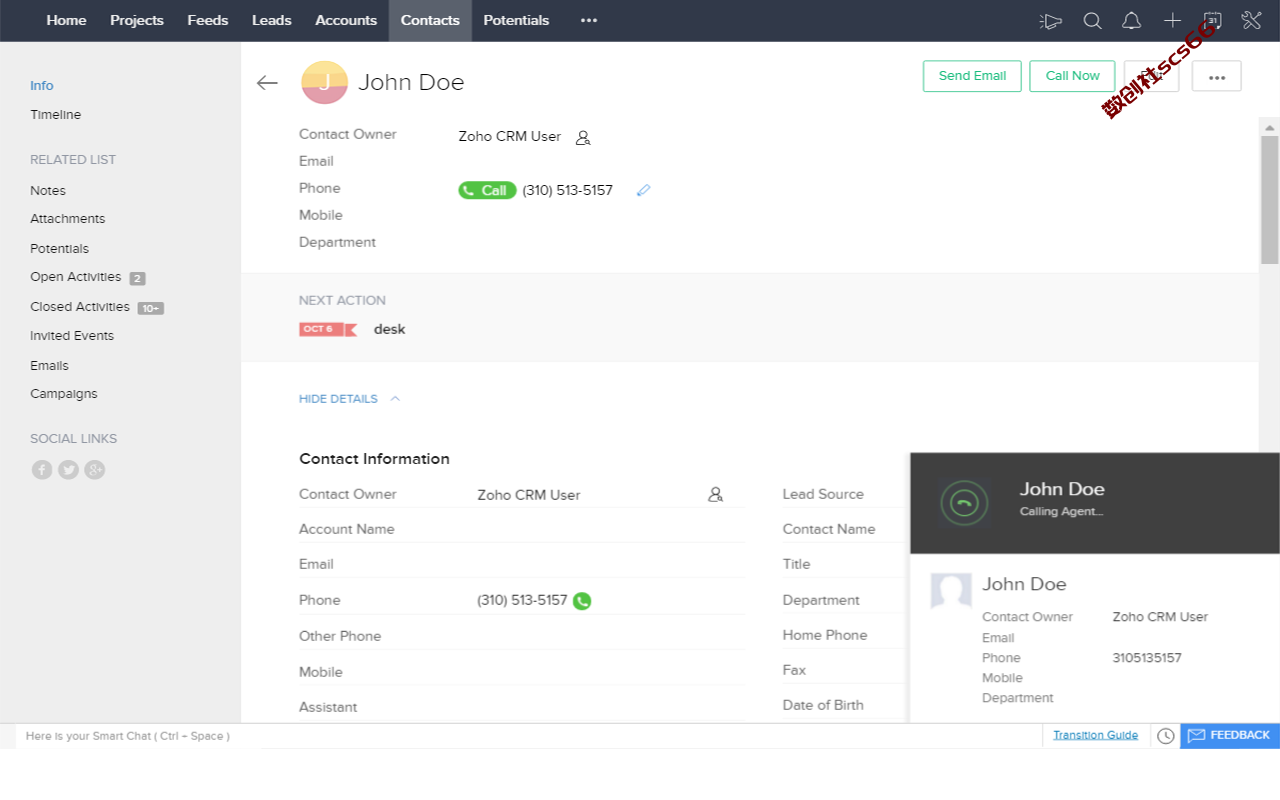The height and width of the screenshot is (800, 1280).
Task: Open the notifications bell icon
Action: (1131, 21)
